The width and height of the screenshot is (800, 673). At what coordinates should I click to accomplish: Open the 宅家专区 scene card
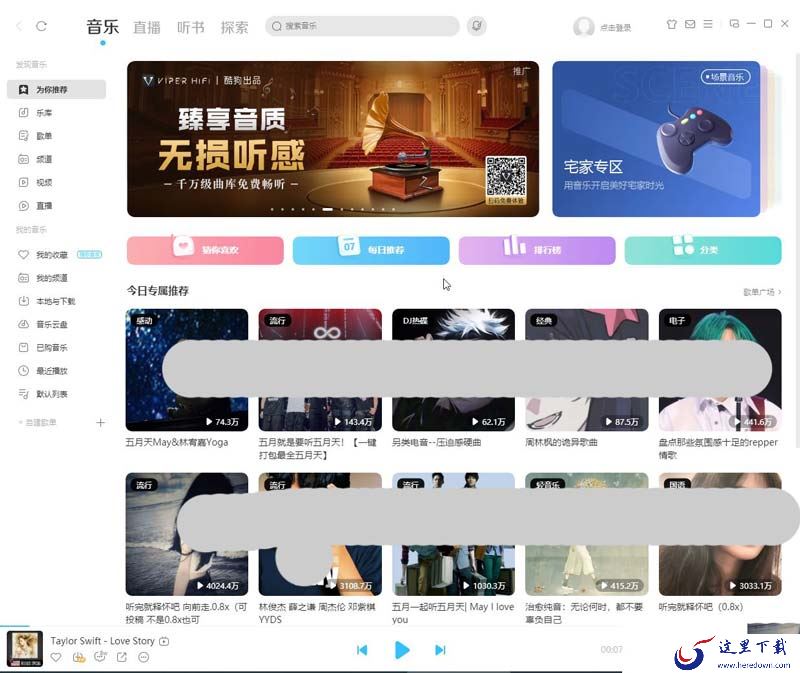(656, 139)
